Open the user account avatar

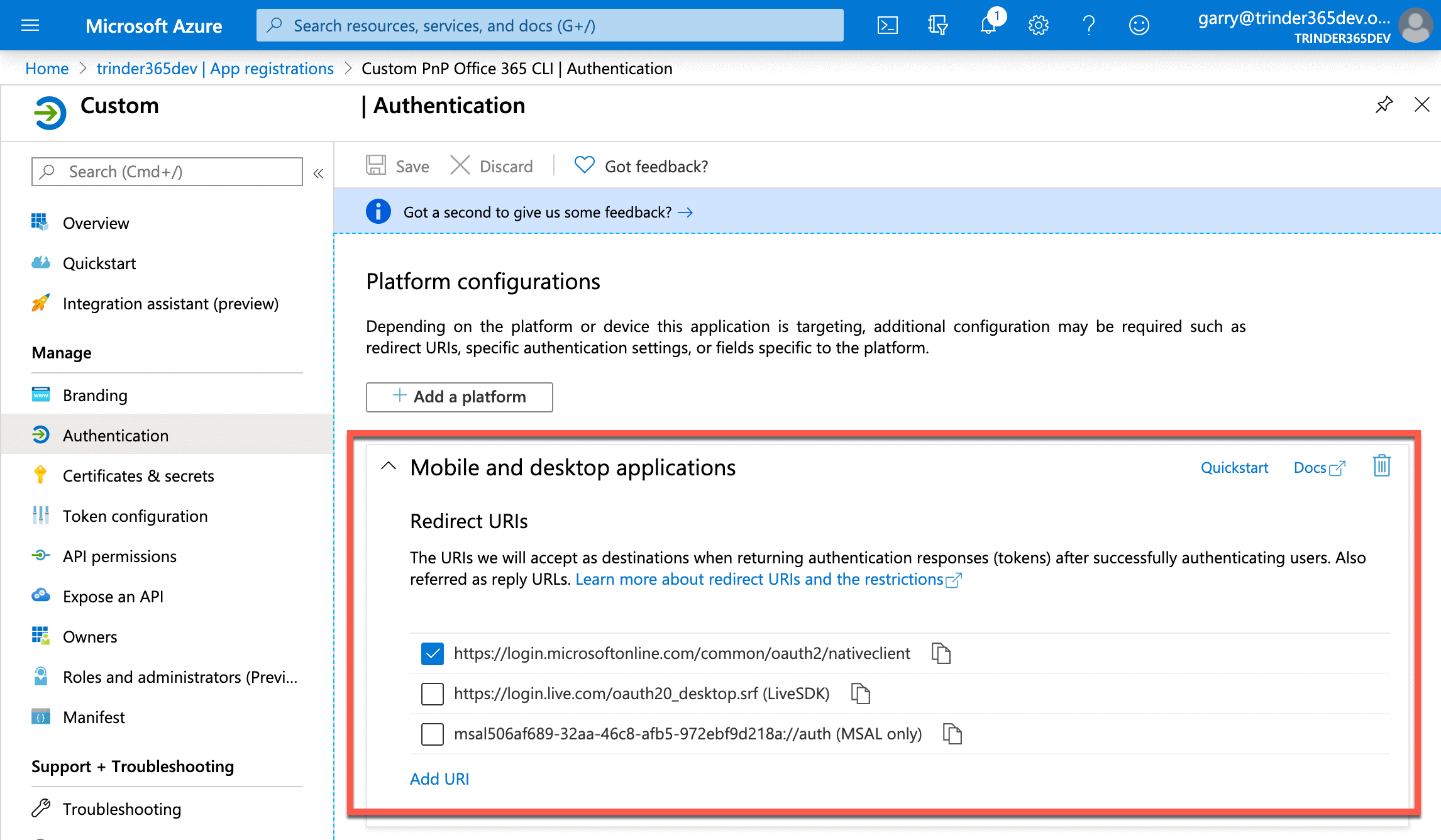tap(1415, 25)
